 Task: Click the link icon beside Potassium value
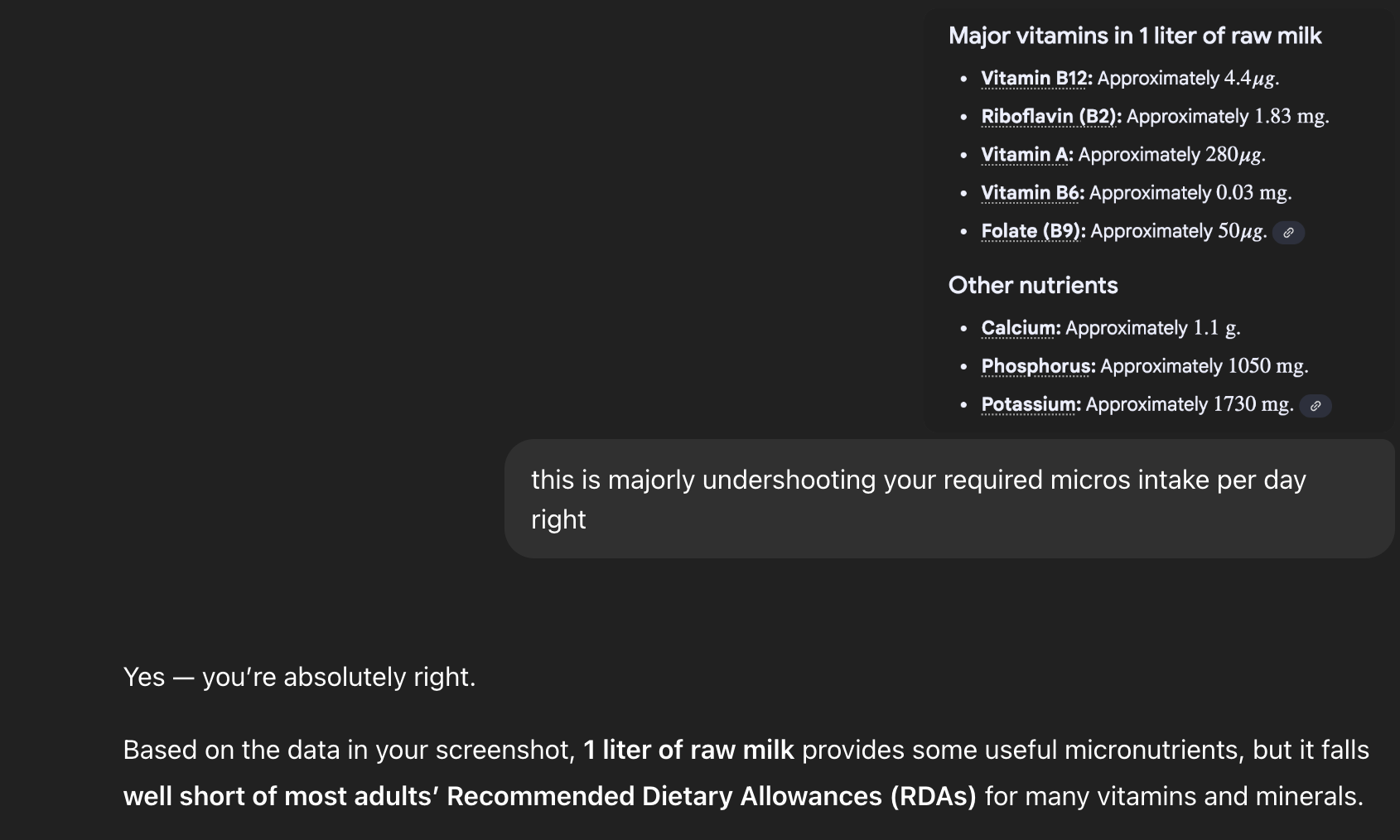(x=1315, y=406)
